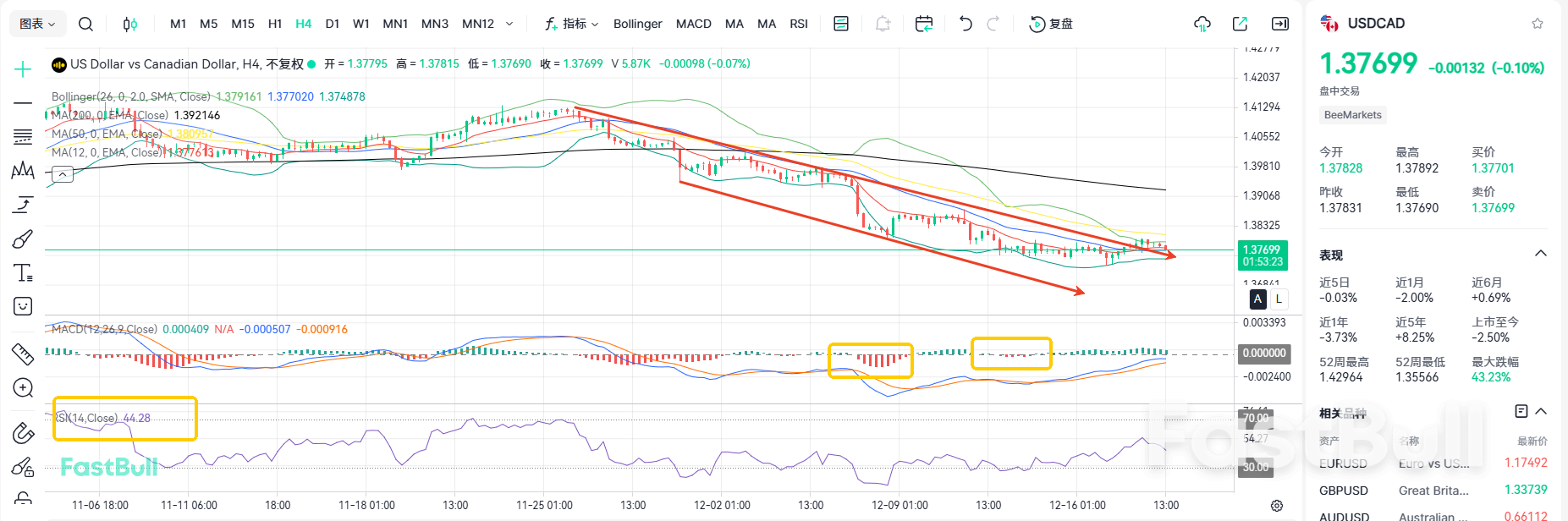Click the 复盘 replay button
The image size is (1568, 521).
click(1051, 24)
